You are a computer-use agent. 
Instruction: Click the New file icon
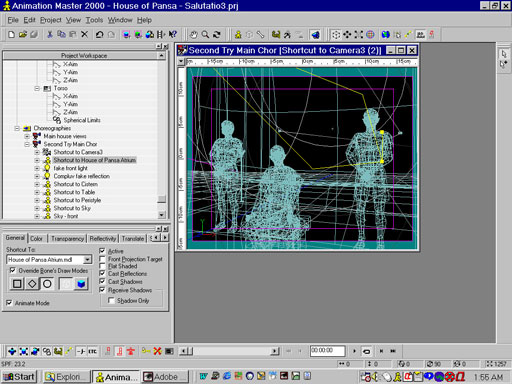11,34
